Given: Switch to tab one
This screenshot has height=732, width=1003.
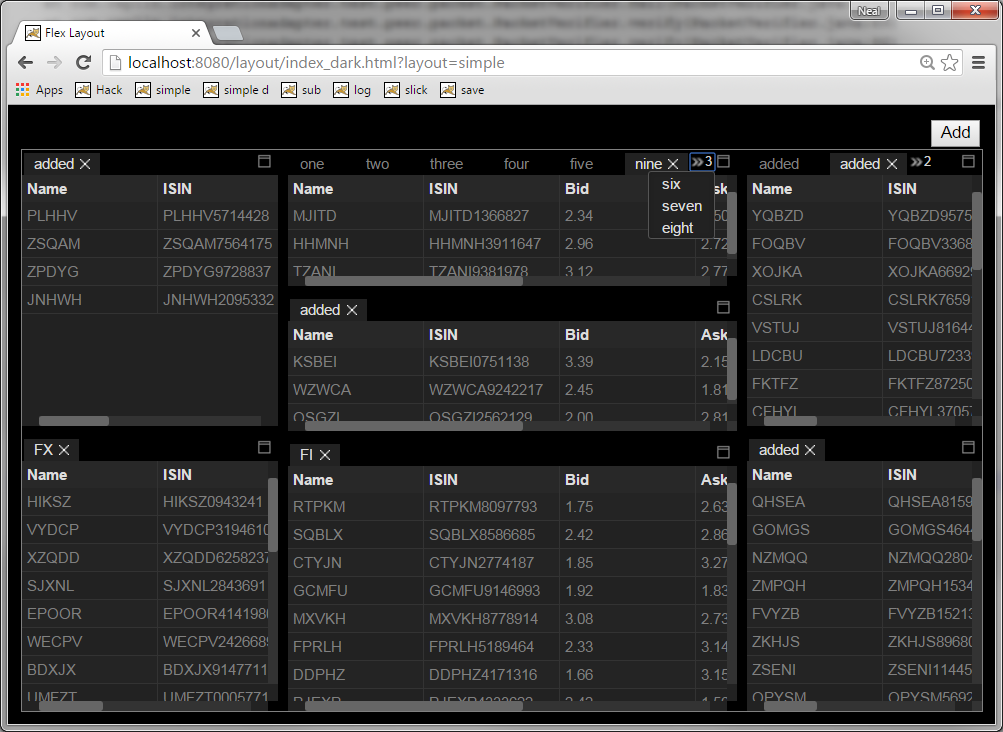Looking at the screenshot, I should click(312, 164).
